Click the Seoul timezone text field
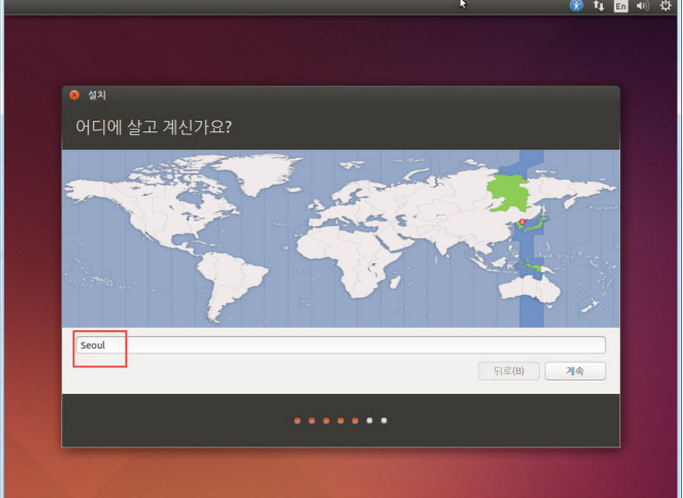Image resolution: width=683 pixels, height=498 pixels. pyautogui.click(x=340, y=345)
